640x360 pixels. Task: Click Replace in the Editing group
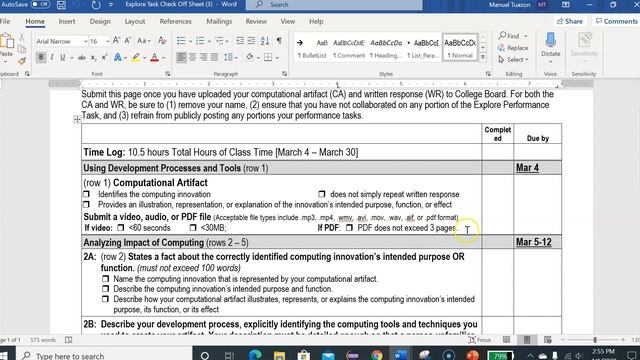[513, 48]
